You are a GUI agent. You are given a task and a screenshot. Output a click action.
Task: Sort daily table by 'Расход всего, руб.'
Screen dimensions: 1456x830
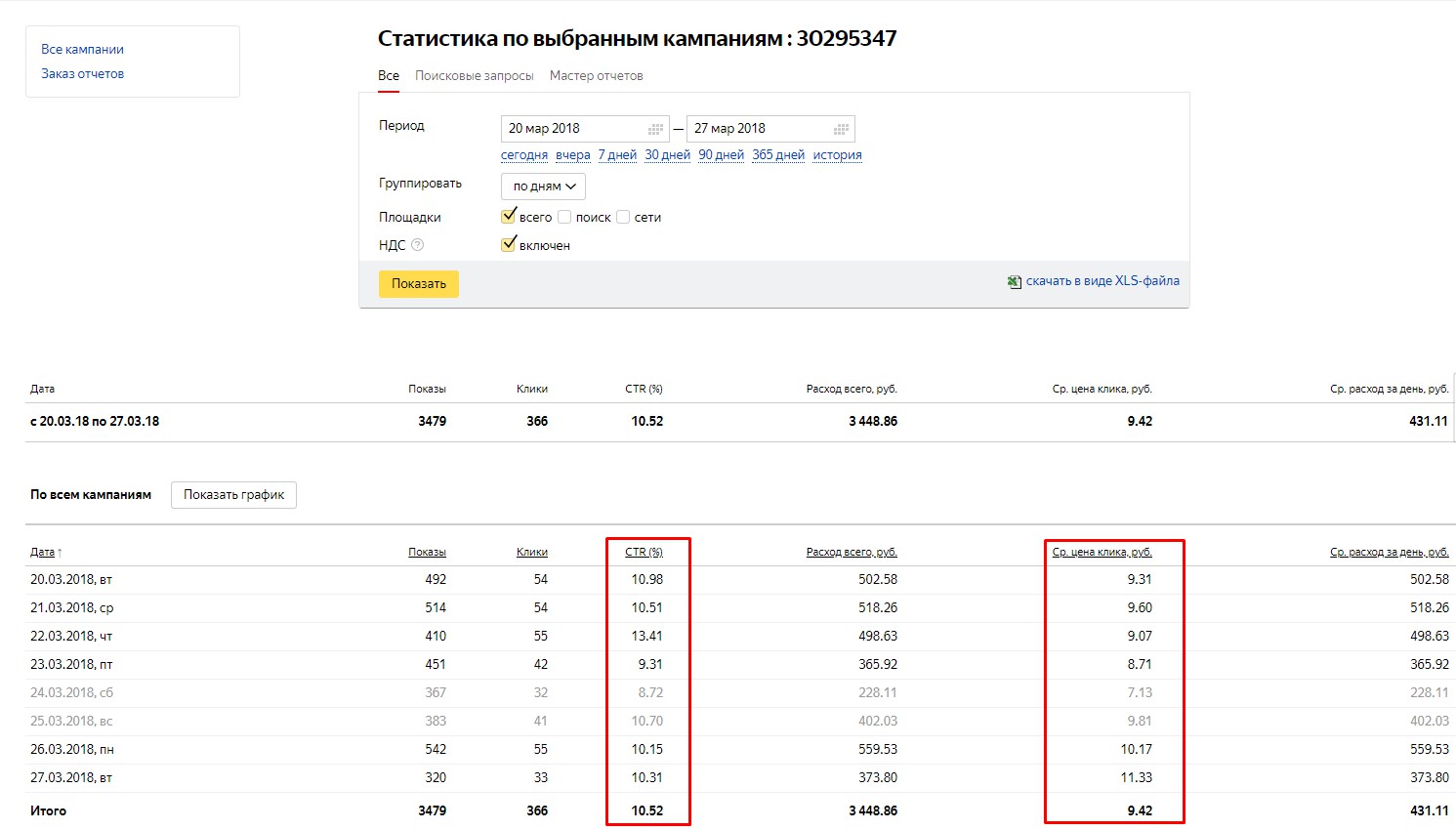tap(852, 553)
